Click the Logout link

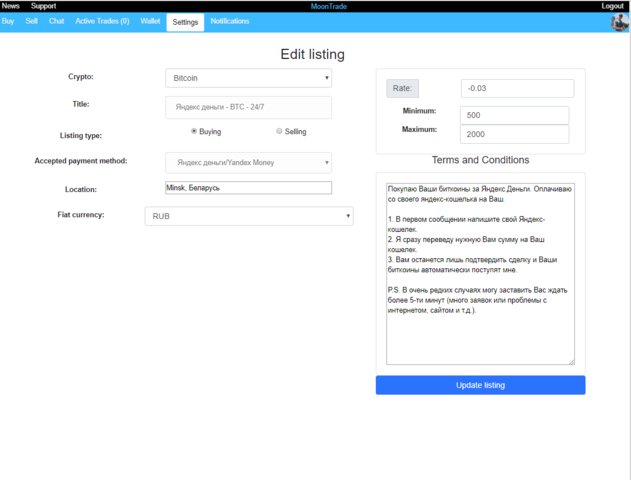point(612,6)
